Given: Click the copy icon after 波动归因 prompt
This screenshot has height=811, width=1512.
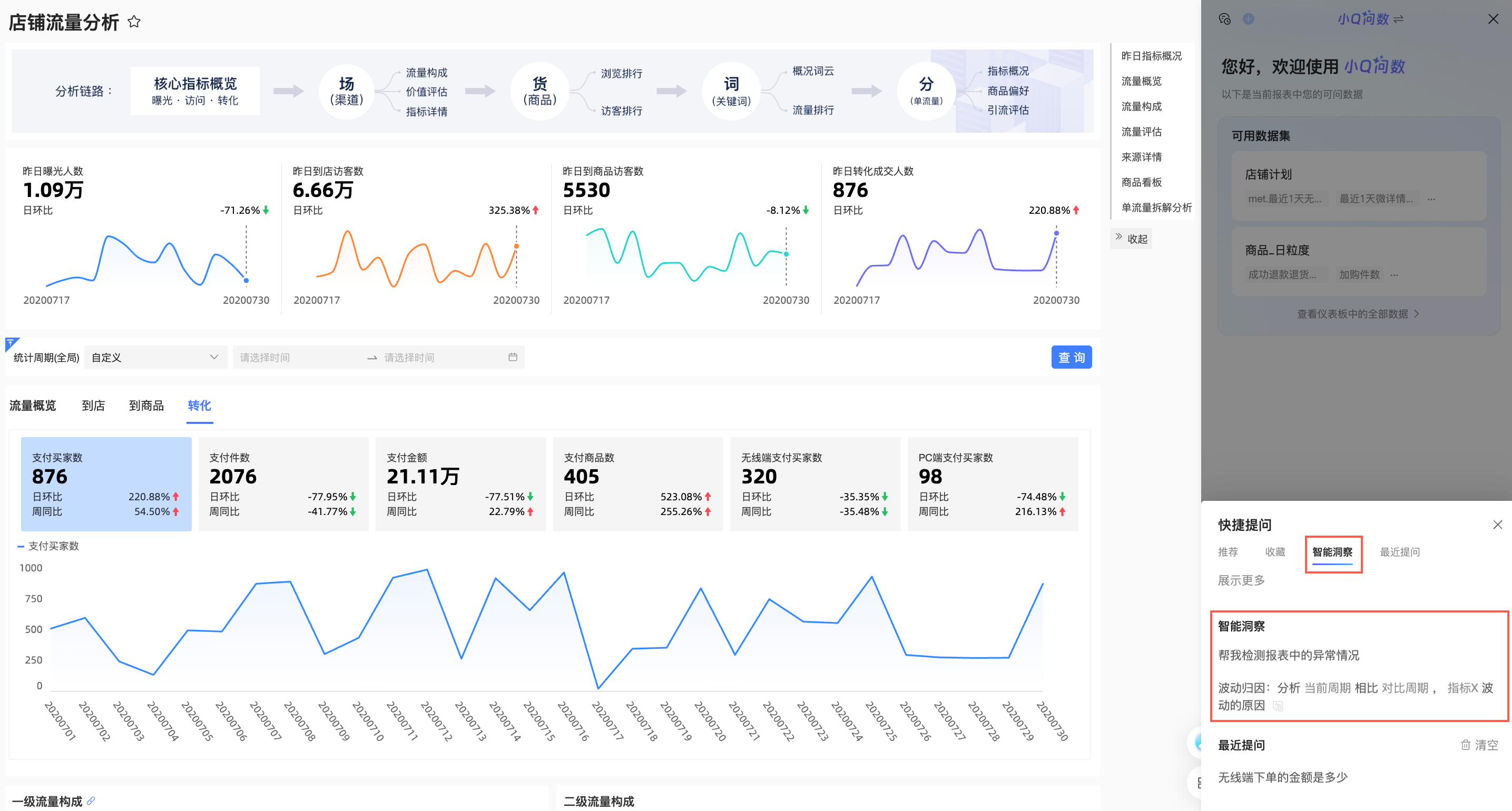Looking at the screenshot, I should [x=1278, y=706].
